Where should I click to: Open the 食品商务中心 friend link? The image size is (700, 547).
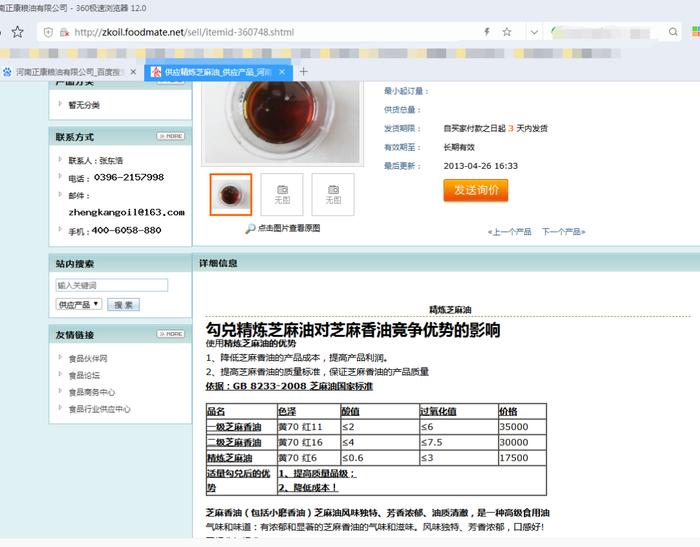tap(92, 393)
